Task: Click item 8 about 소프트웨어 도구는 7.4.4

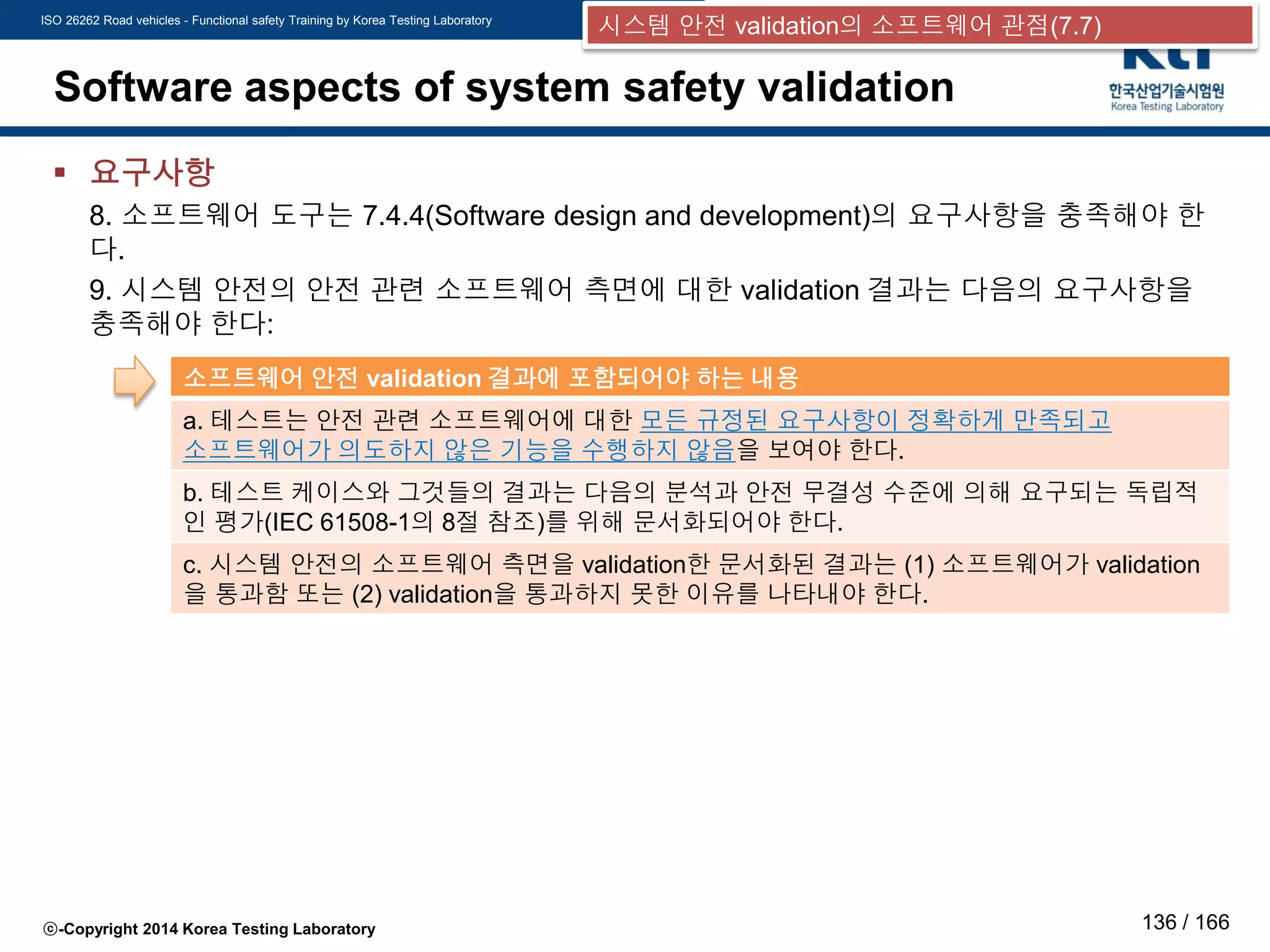Action: [647, 231]
